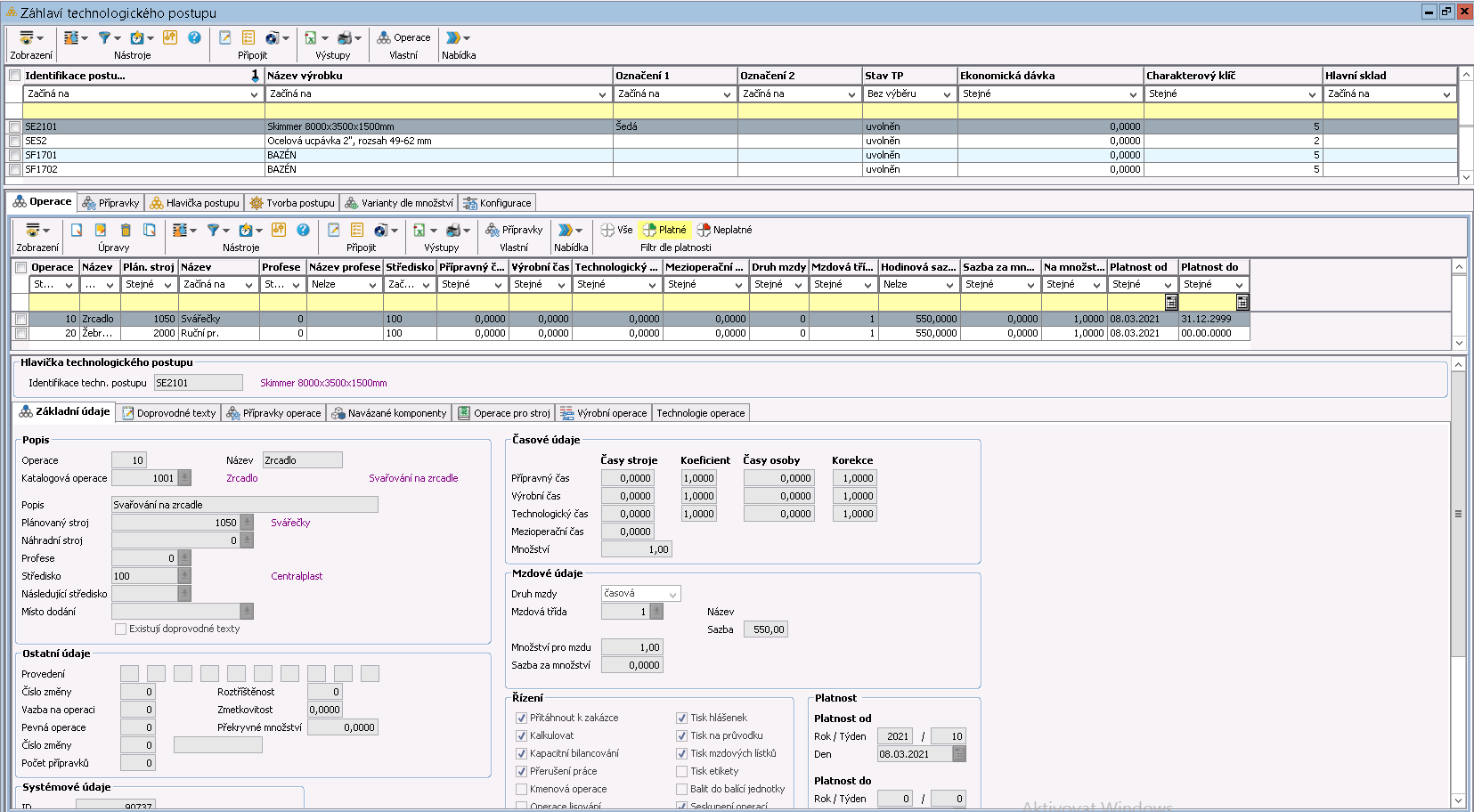Expand the Stav TP filter dropdown
Image resolution: width=1474 pixels, height=812 pixels.
point(946,93)
